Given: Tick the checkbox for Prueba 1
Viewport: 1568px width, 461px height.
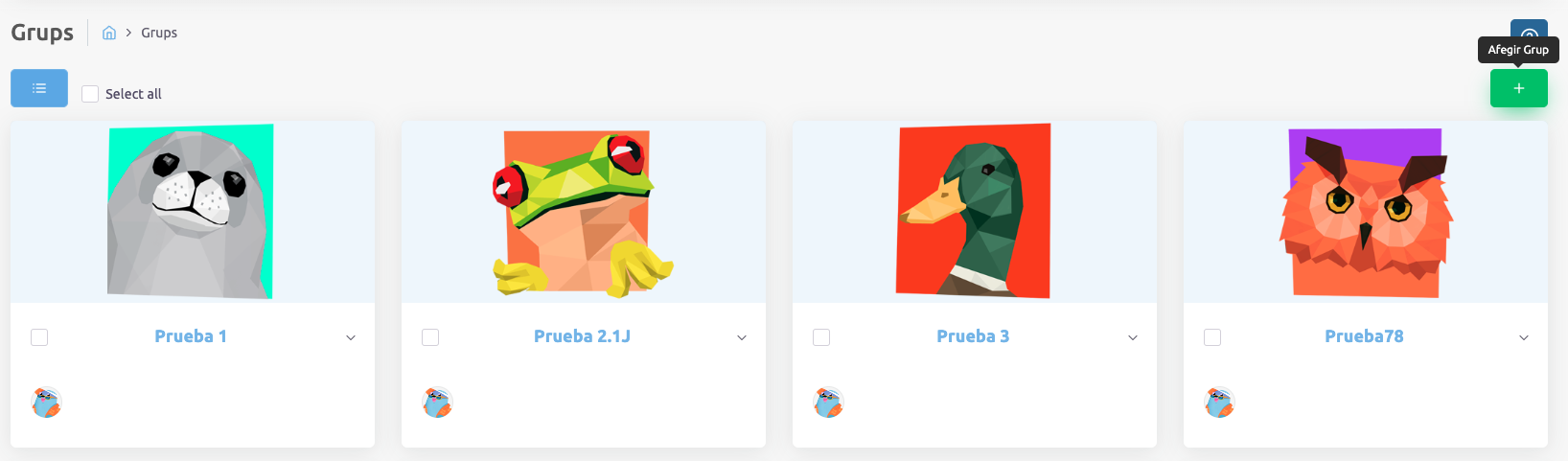Looking at the screenshot, I should (39, 337).
